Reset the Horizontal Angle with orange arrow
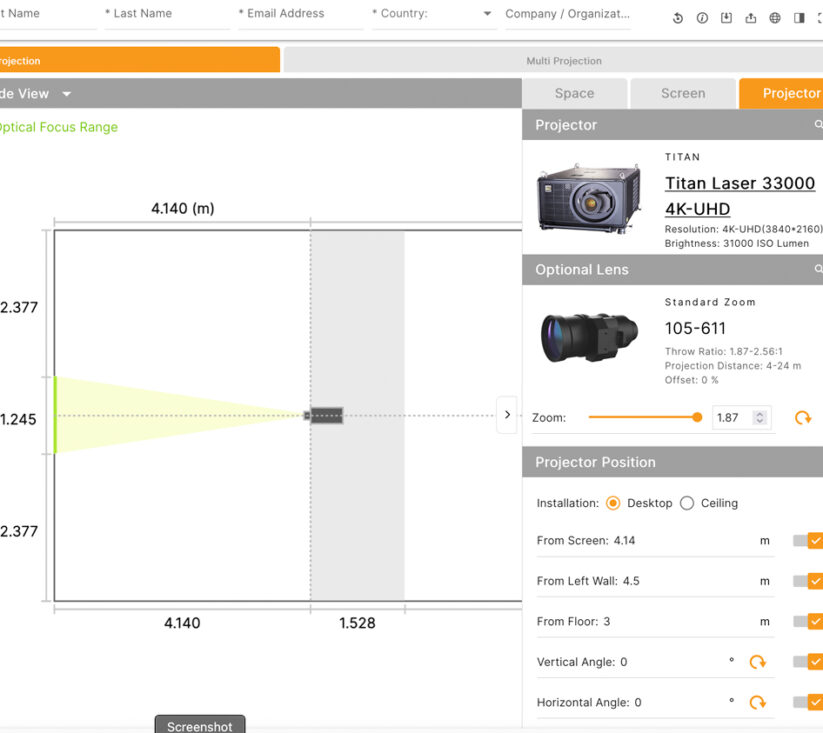This screenshot has height=733, width=823. pos(757,703)
